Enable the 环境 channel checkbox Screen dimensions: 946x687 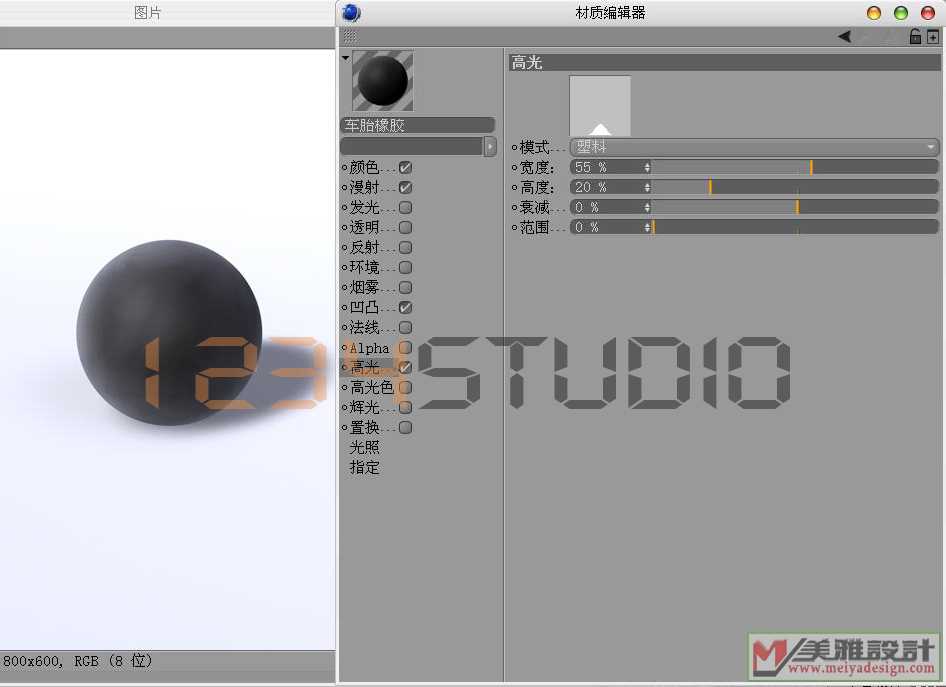(405, 267)
